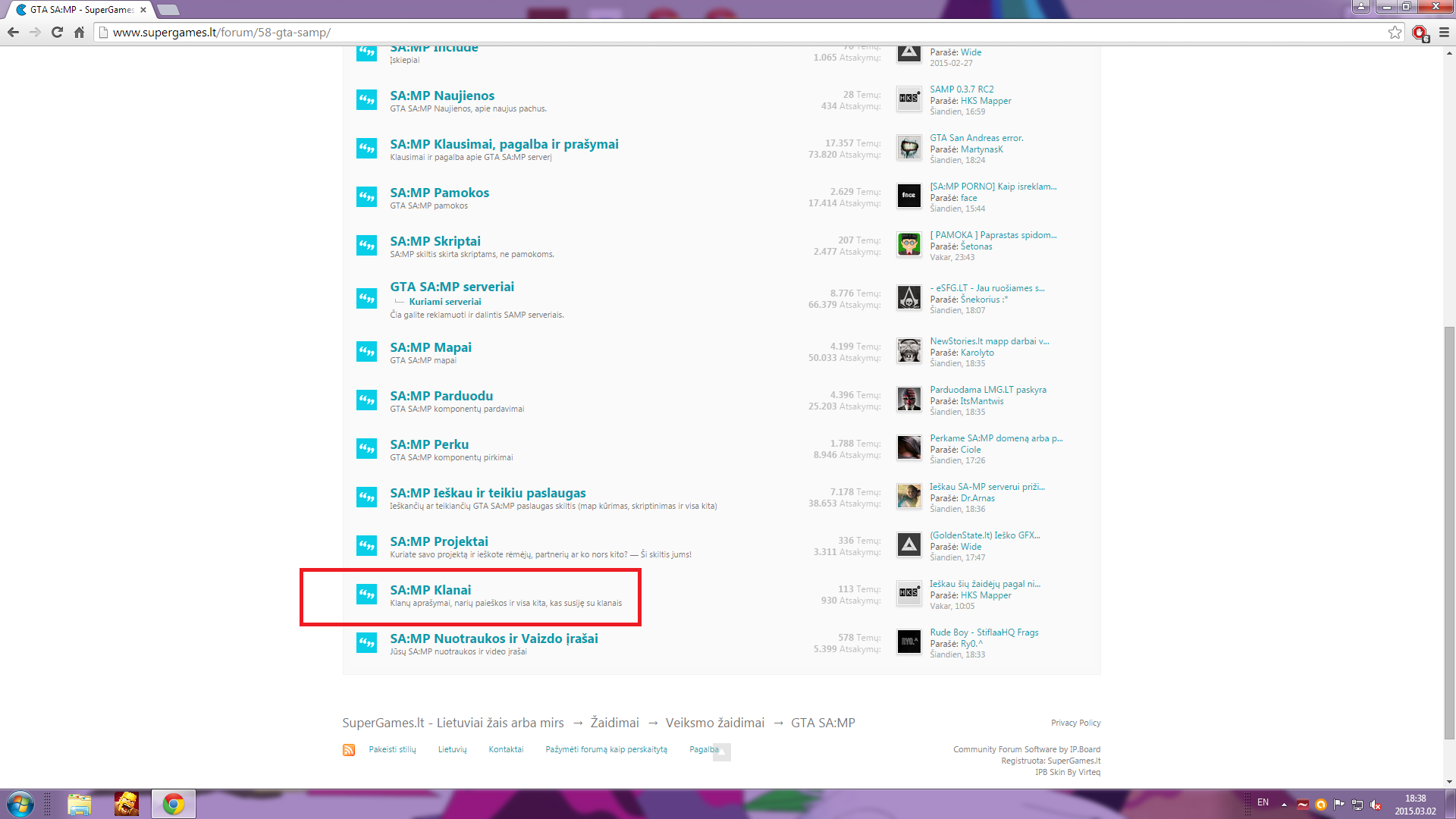Click the SA:MP Skriptai forum icon
This screenshot has height=819, width=1456.
366,246
